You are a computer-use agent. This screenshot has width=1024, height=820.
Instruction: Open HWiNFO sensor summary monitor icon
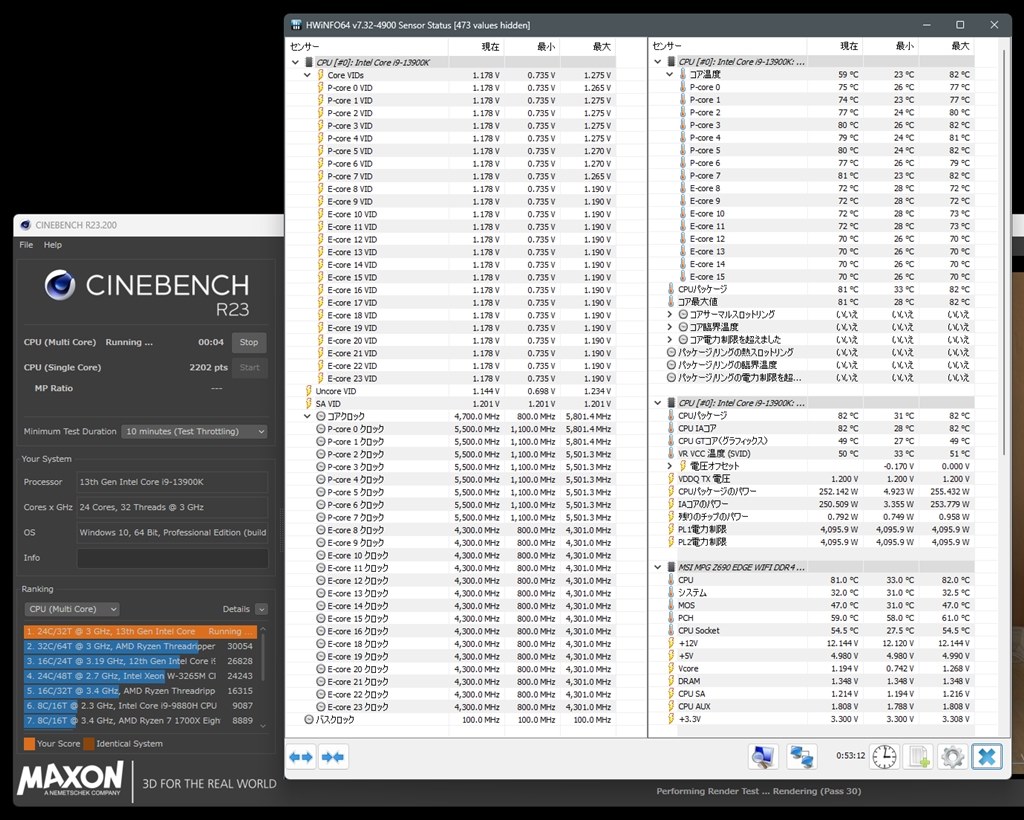pos(763,757)
